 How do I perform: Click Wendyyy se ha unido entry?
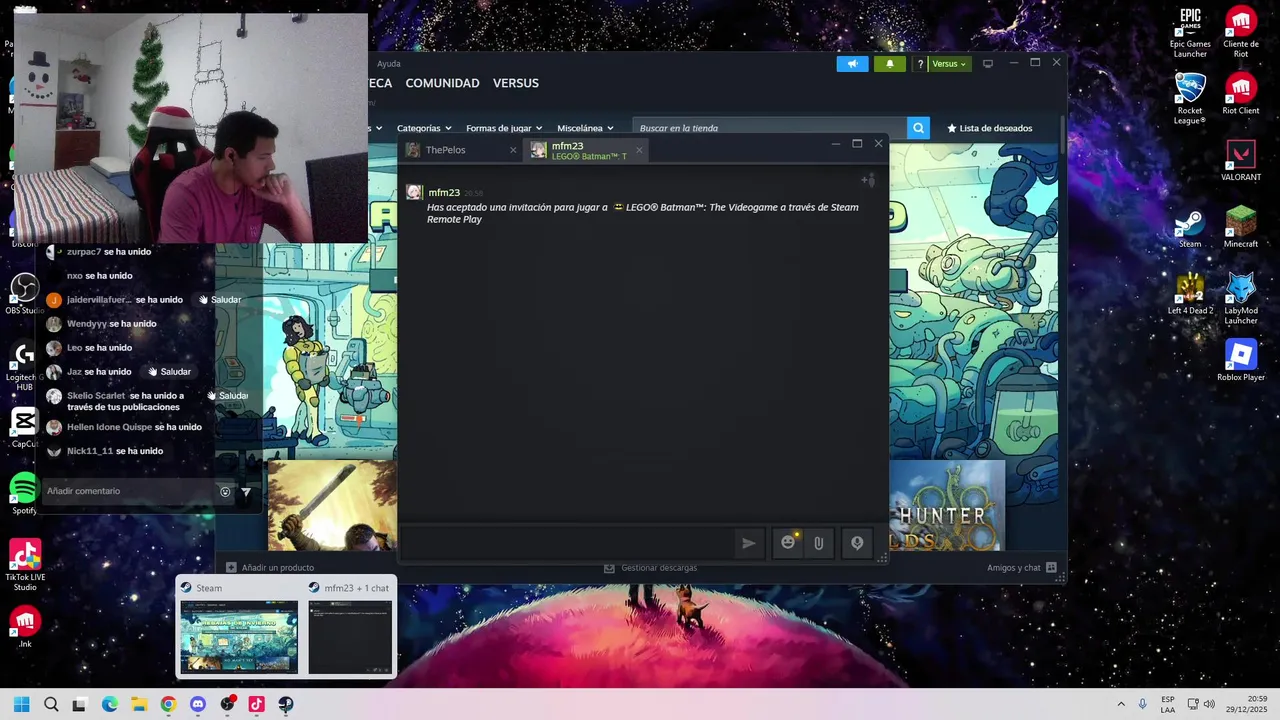click(101, 324)
